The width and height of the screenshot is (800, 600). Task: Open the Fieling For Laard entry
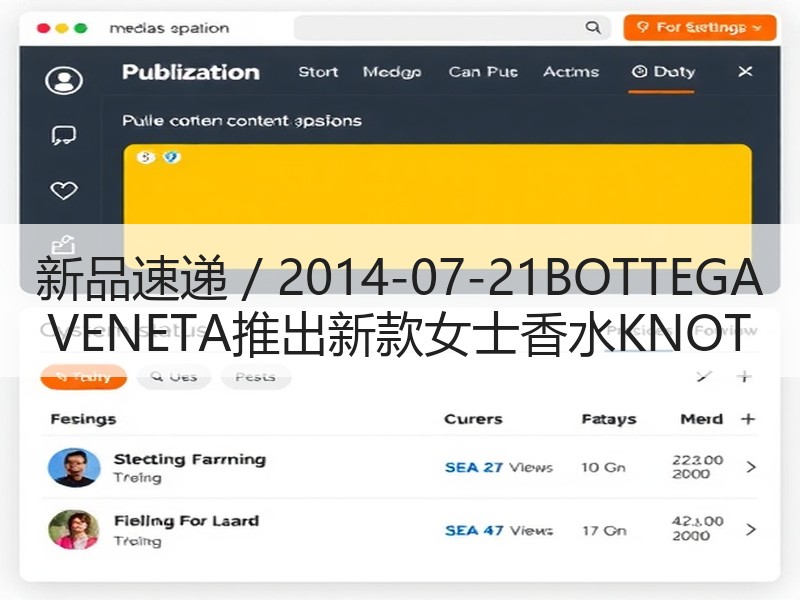(186, 521)
